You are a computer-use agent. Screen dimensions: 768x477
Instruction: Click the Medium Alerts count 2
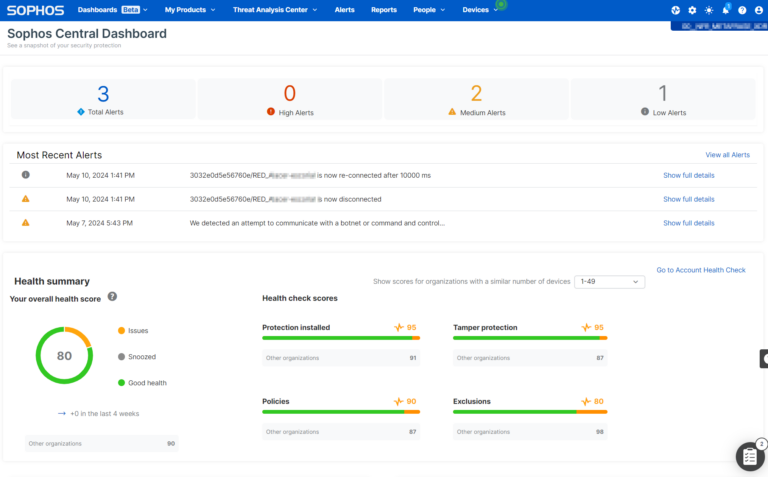point(476,93)
